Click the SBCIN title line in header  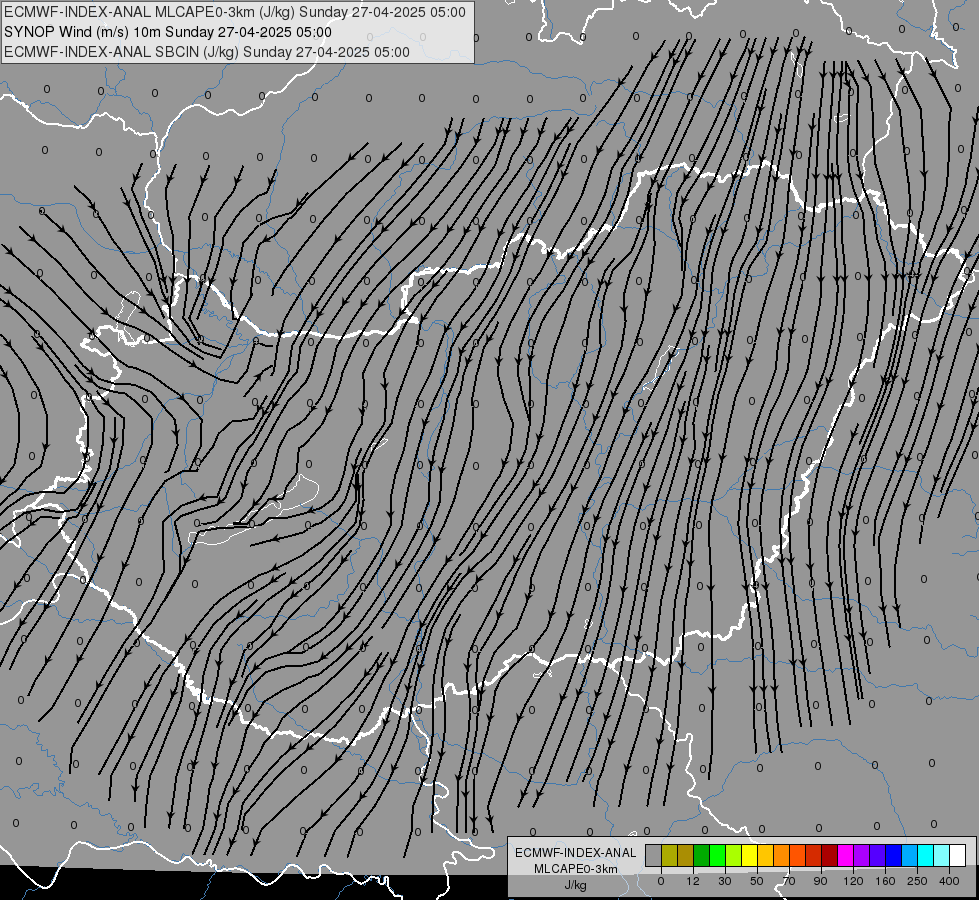click(207, 52)
